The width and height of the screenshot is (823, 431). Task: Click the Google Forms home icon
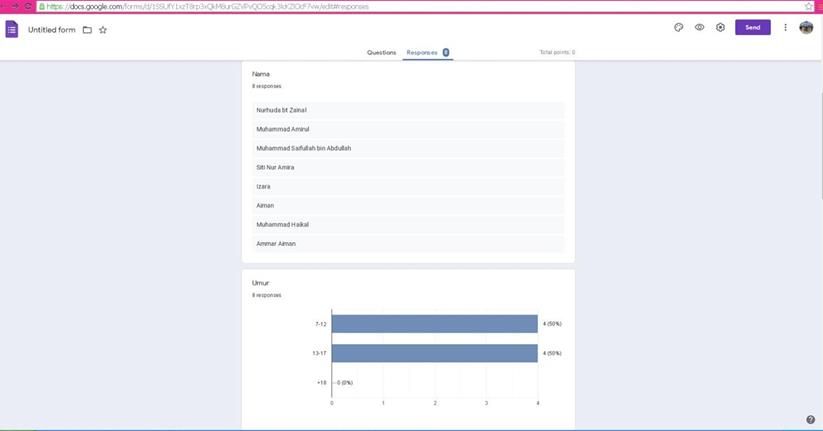(x=12, y=29)
